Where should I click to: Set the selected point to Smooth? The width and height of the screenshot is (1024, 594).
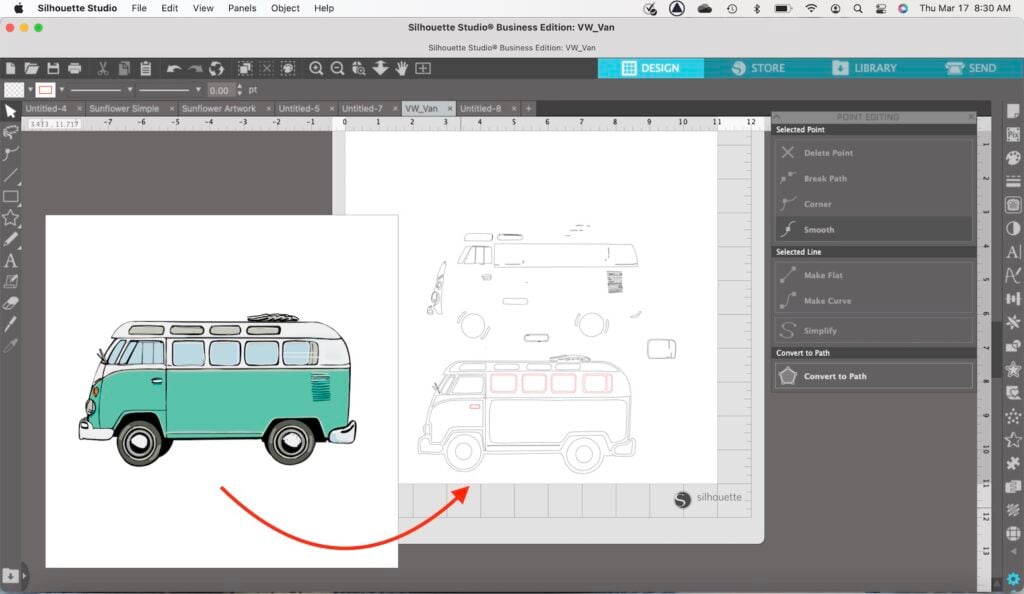874,230
